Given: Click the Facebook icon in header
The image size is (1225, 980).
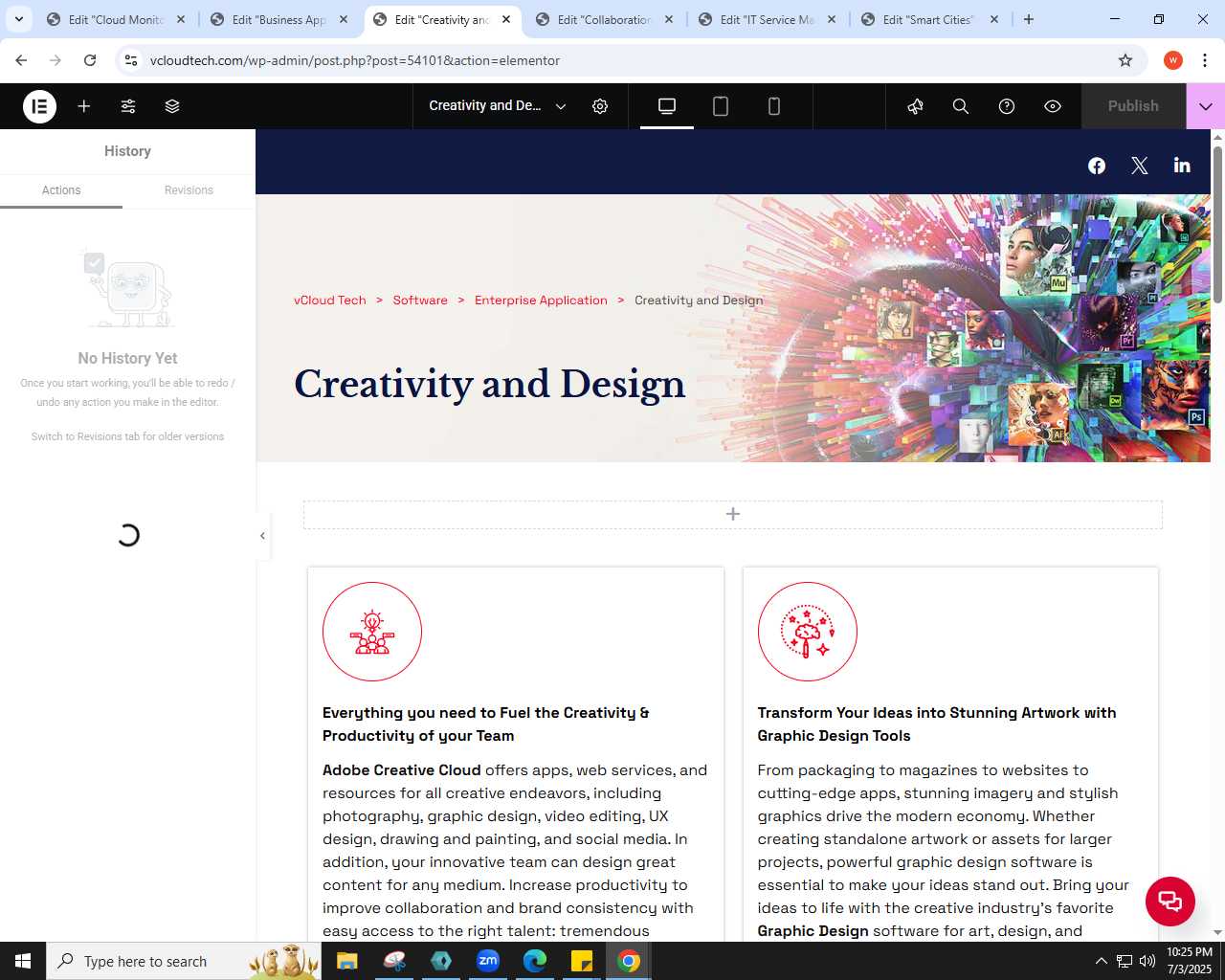Looking at the screenshot, I should (1097, 166).
